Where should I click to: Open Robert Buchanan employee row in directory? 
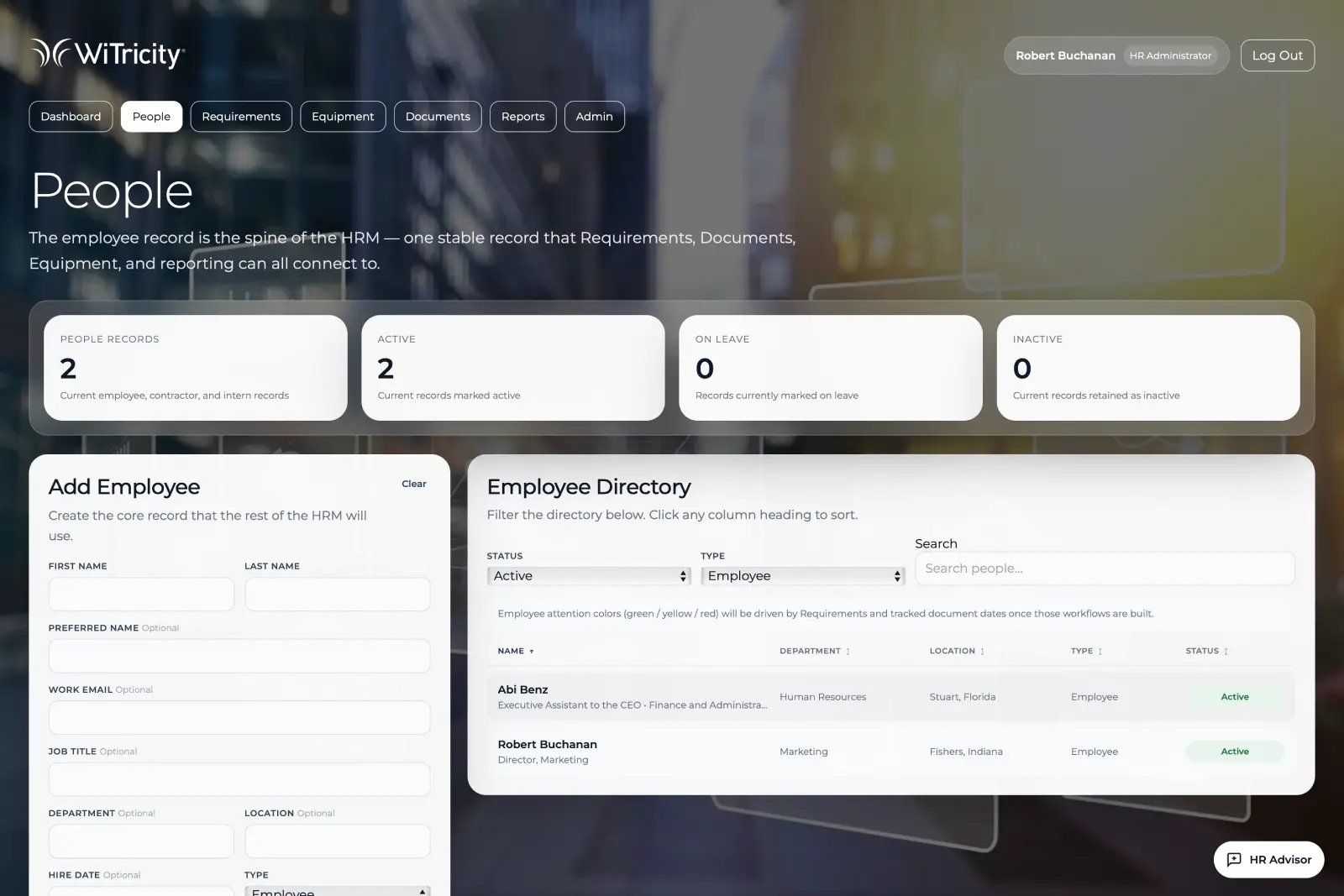click(890, 752)
